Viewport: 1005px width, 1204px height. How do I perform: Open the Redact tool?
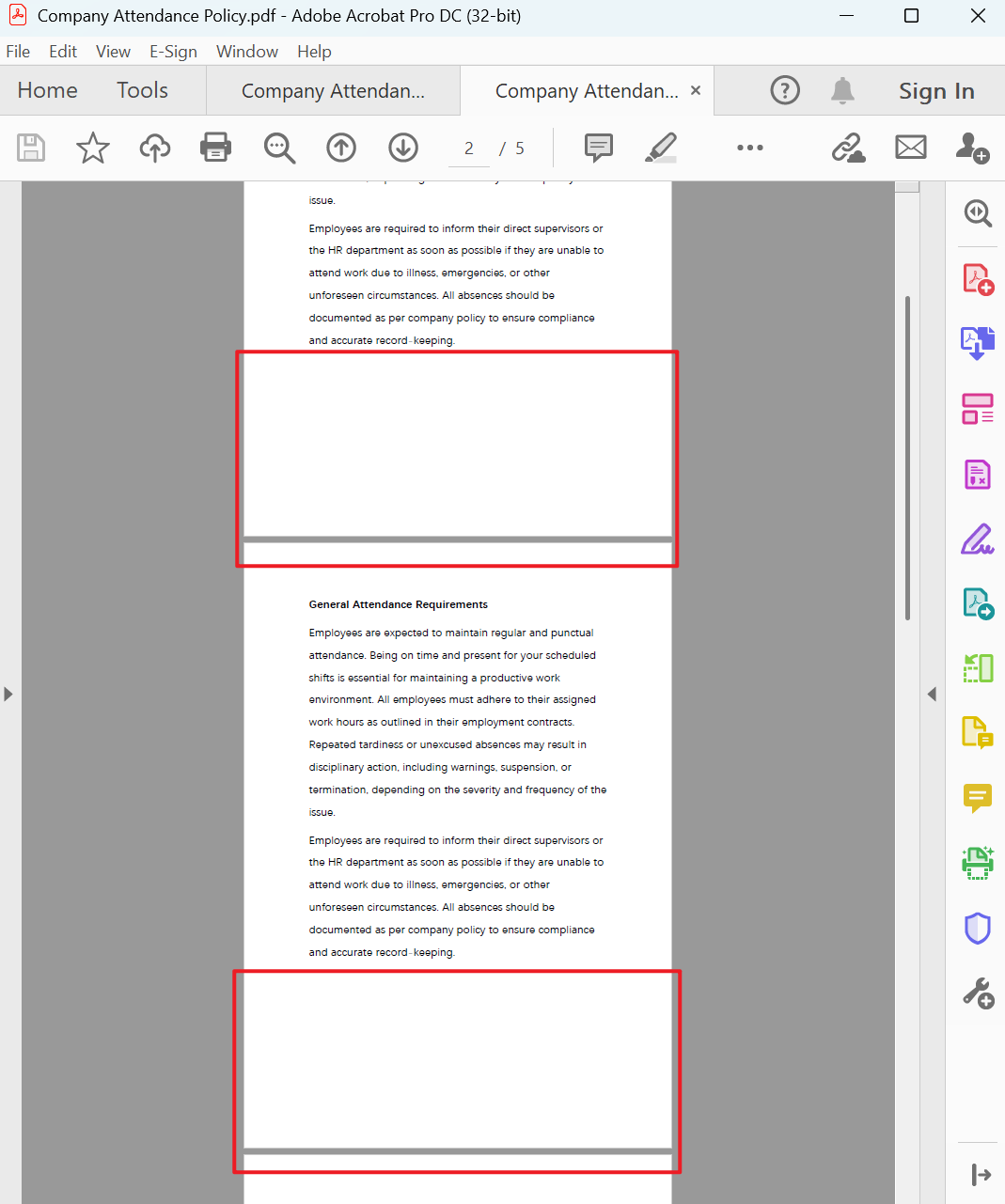tap(978, 475)
